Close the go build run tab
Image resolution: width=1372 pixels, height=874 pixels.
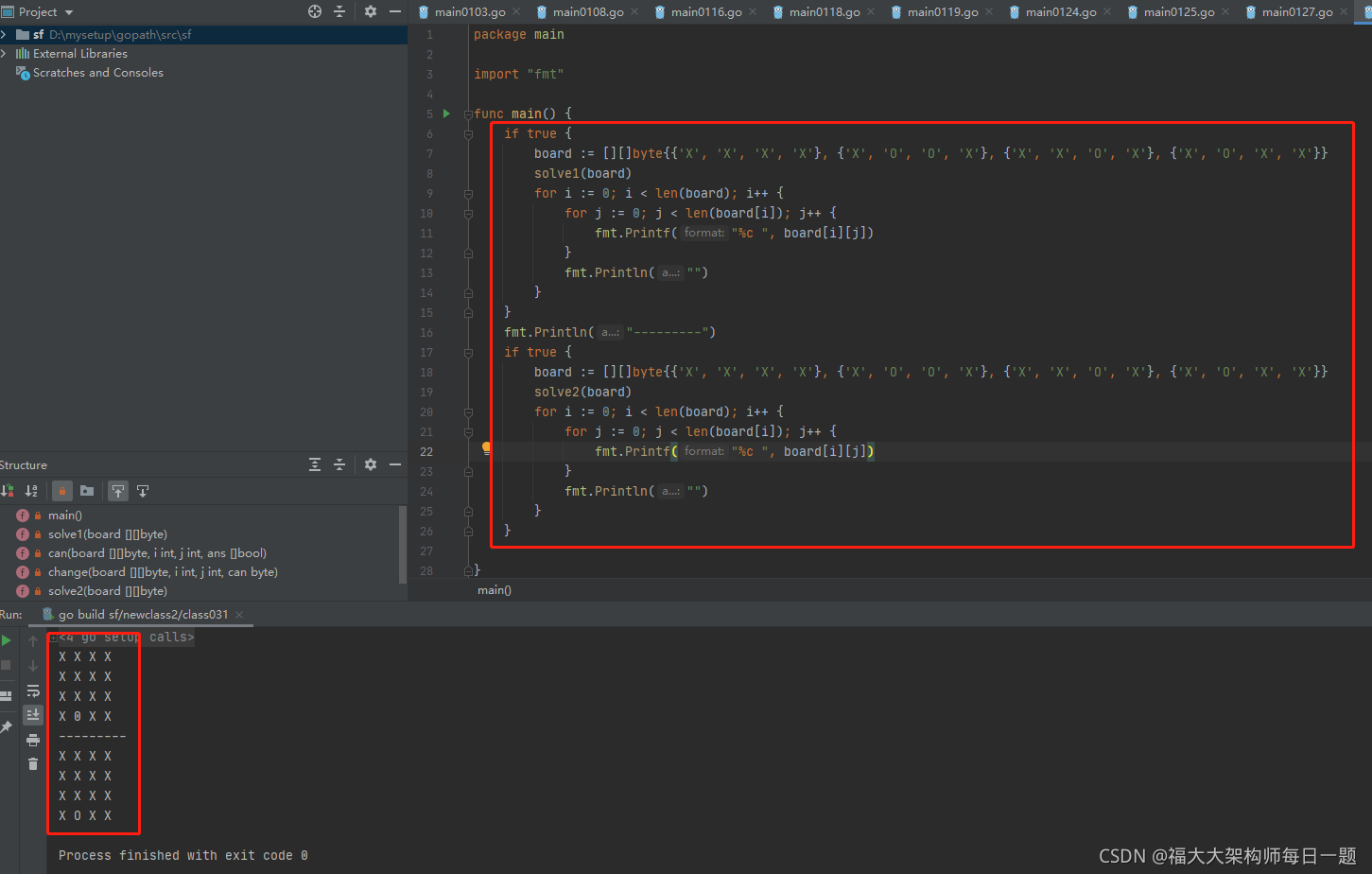pyautogui.click(x=239, y=615)
